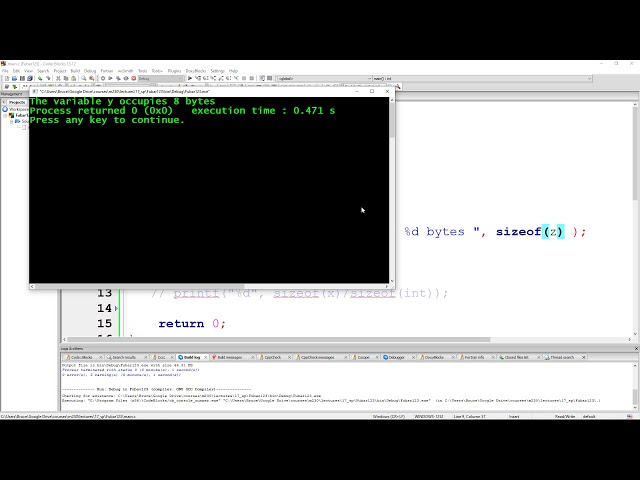The image size is (640, 480).
Task: Switch to the Build log tab
Action: pyautogui.click(x=191, y=357)
